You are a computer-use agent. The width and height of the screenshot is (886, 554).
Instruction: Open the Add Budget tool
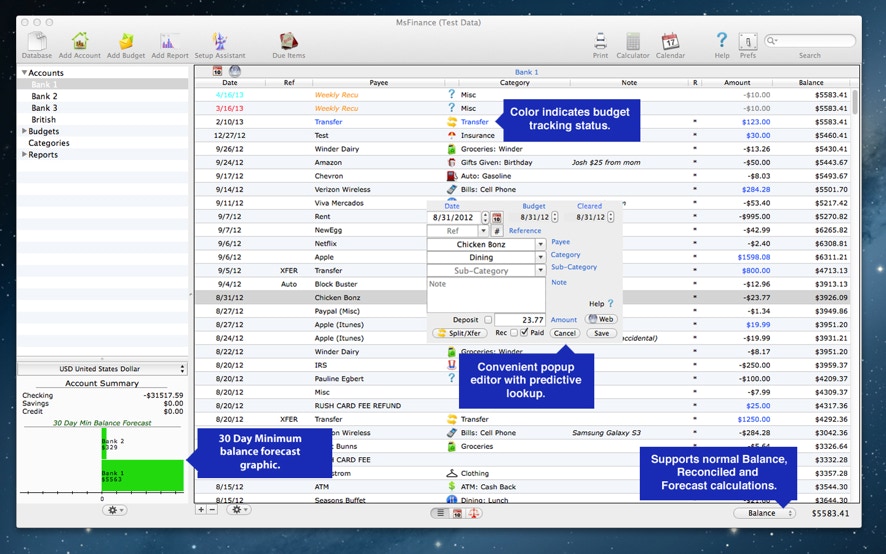point(126,41)
